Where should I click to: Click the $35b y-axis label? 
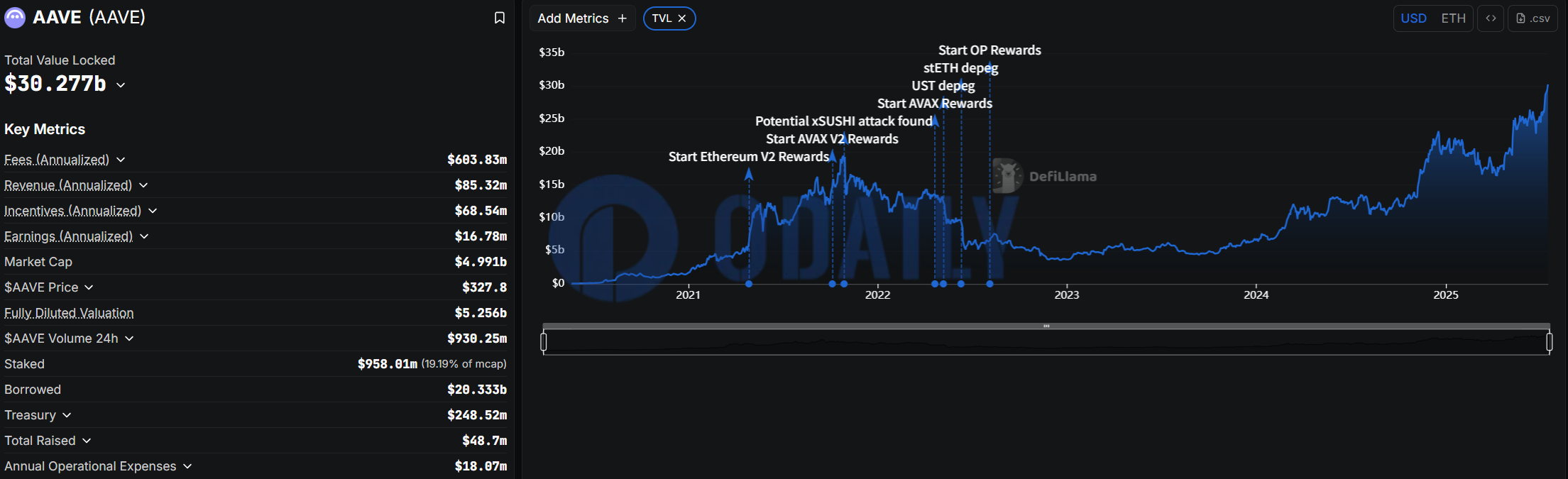(552, 52)
